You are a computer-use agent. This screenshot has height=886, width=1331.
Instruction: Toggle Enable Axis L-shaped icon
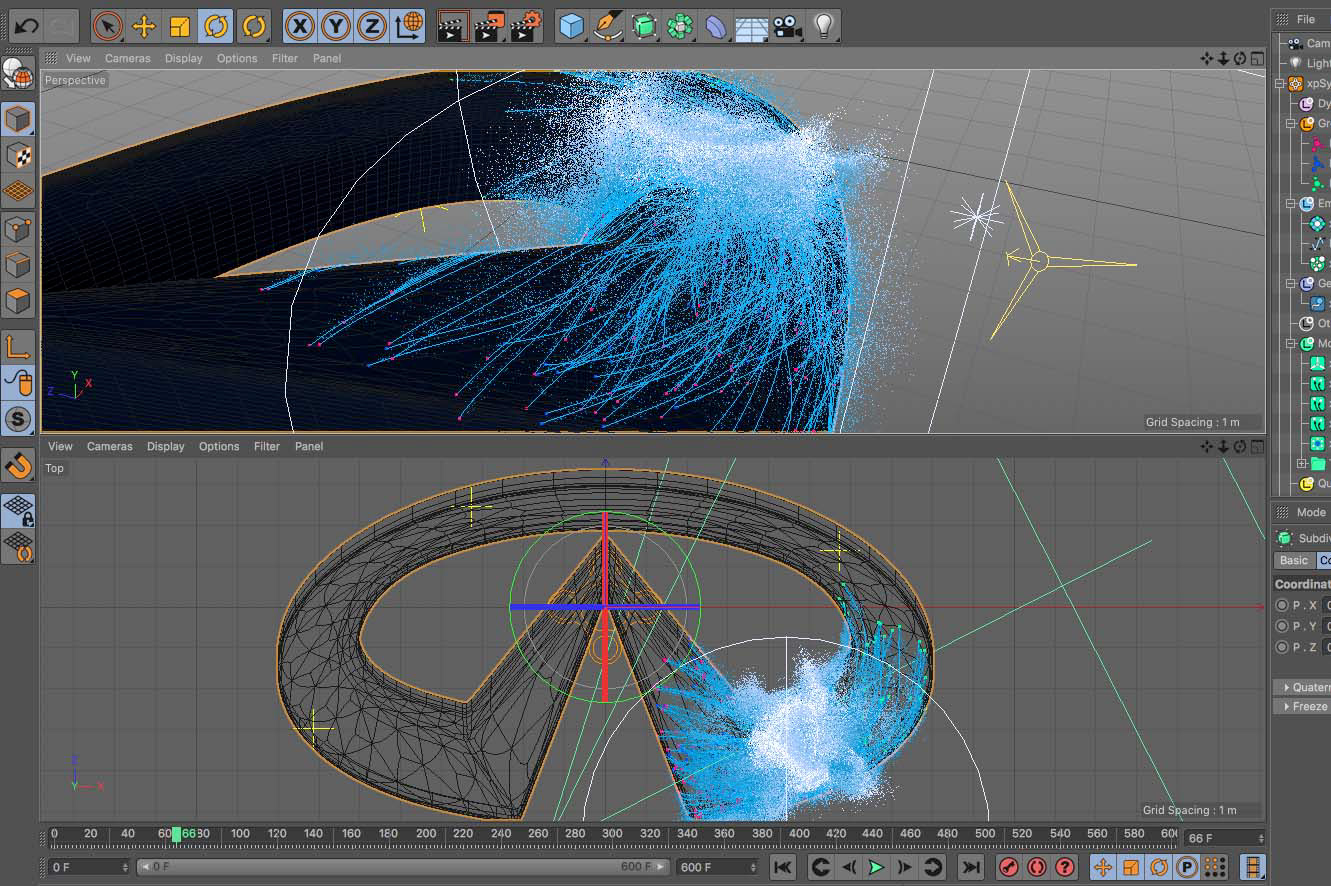click(18, 347)
